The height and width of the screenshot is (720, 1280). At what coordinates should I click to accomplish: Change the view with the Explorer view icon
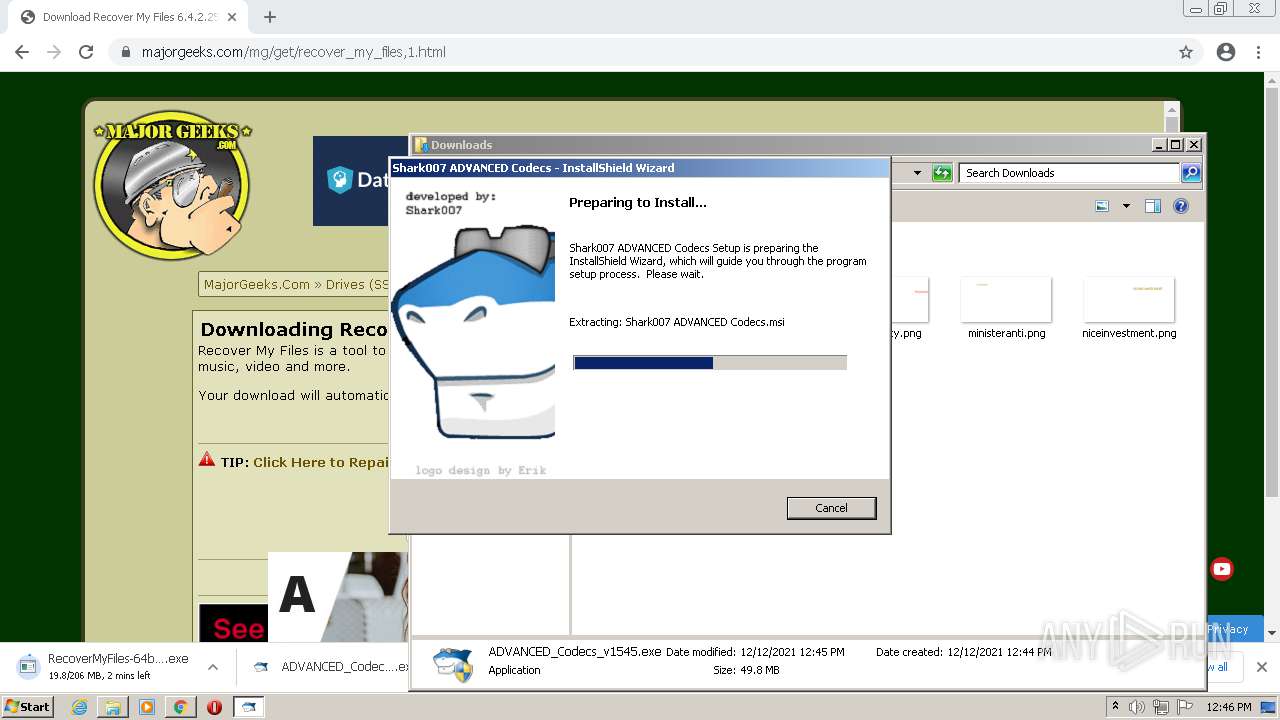(x=1102, y=206)
